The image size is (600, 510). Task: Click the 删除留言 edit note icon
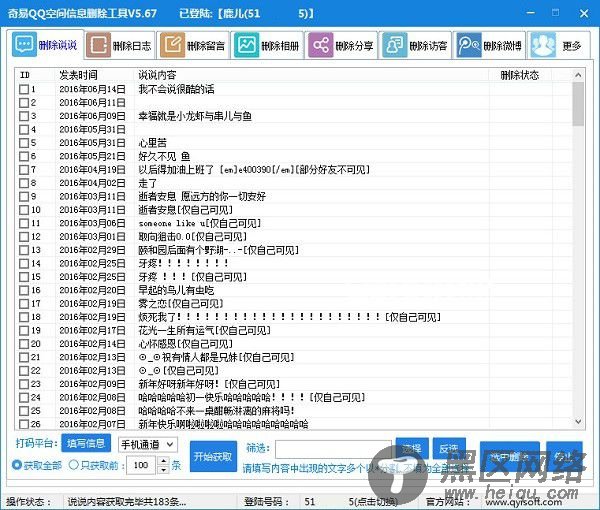173,45
